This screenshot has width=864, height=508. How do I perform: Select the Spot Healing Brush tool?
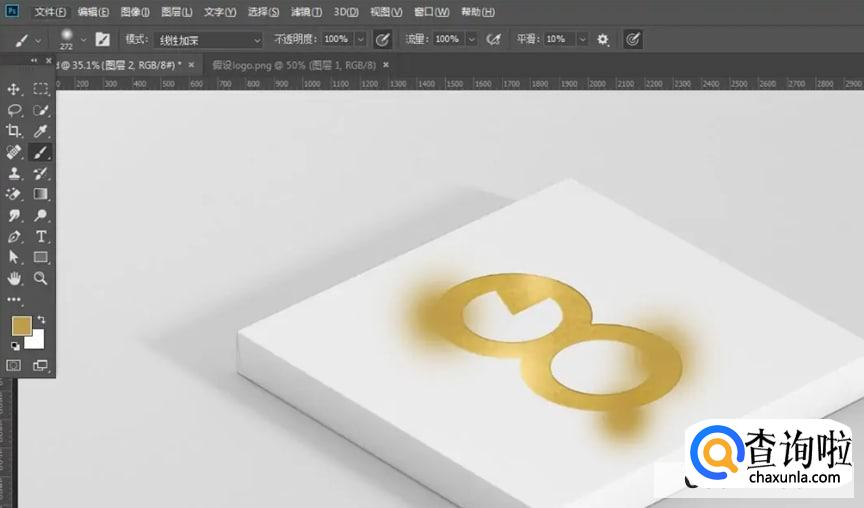click(14, 152)
